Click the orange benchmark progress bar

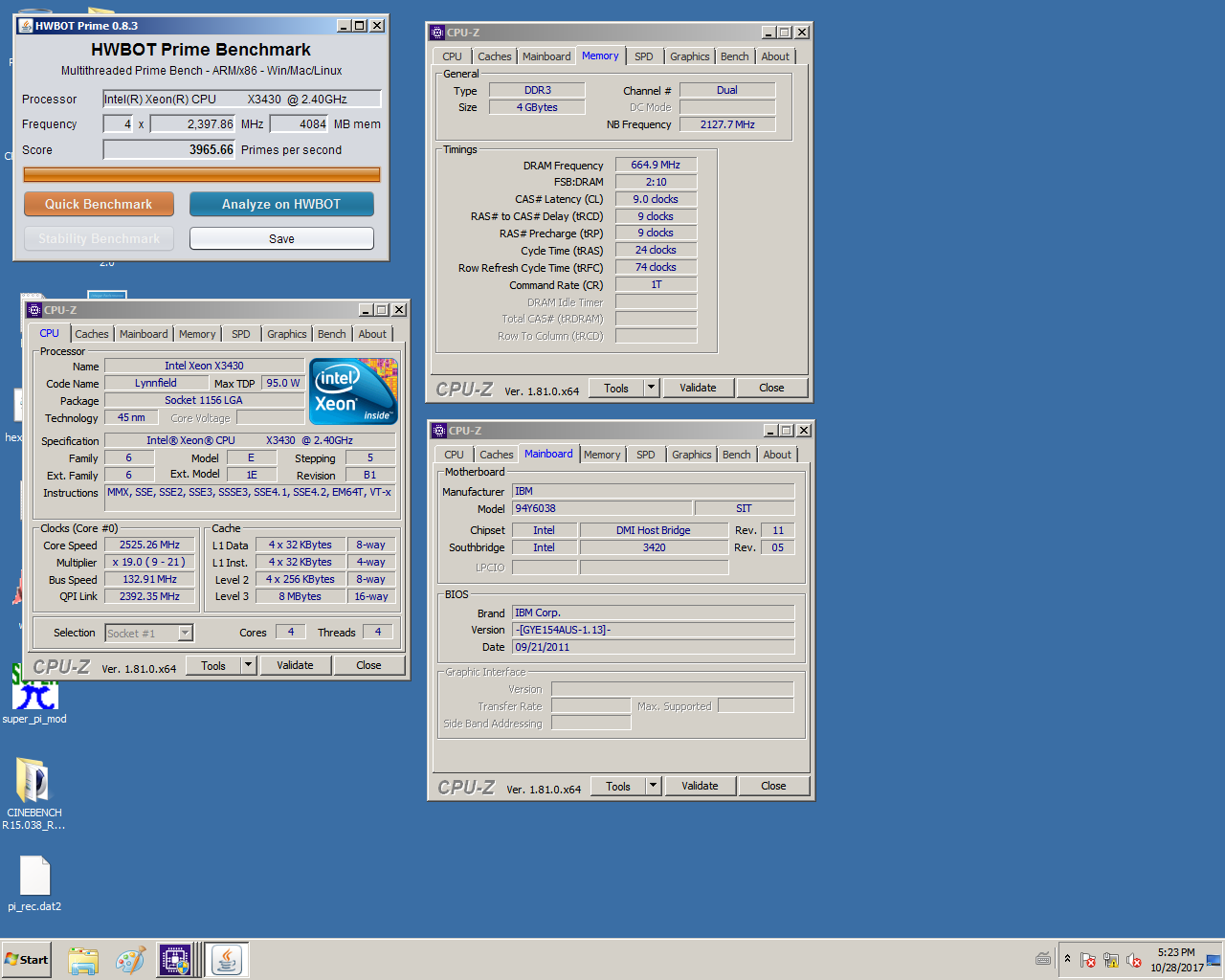pyautogui.click(x=202, y=174)
